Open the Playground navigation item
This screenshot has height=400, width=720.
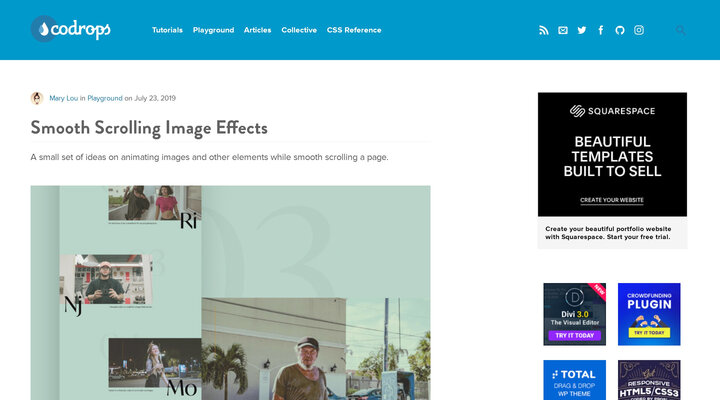point(214,30)
